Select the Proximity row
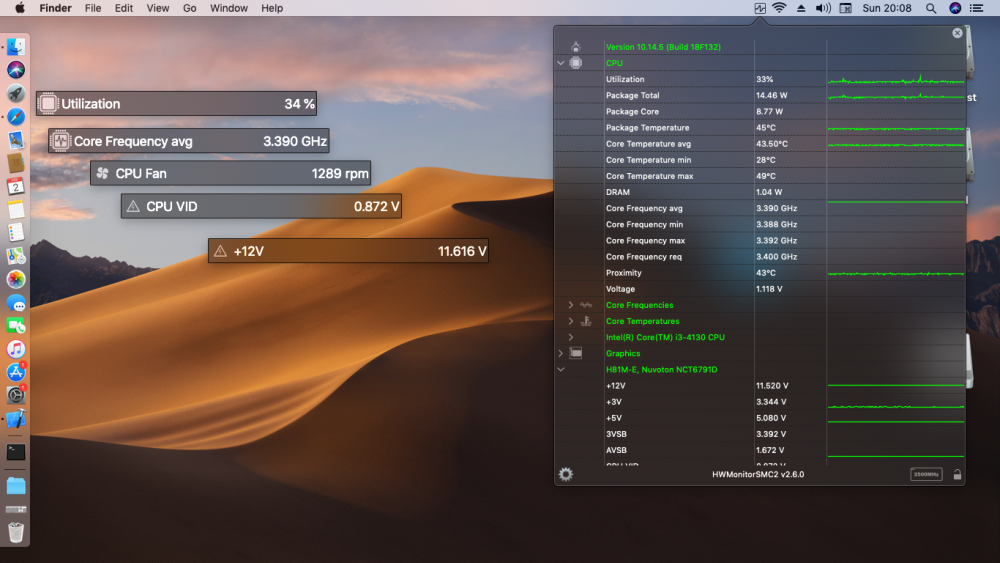Viewport: 1000px width, 563px height. click(x=760, y=273)
